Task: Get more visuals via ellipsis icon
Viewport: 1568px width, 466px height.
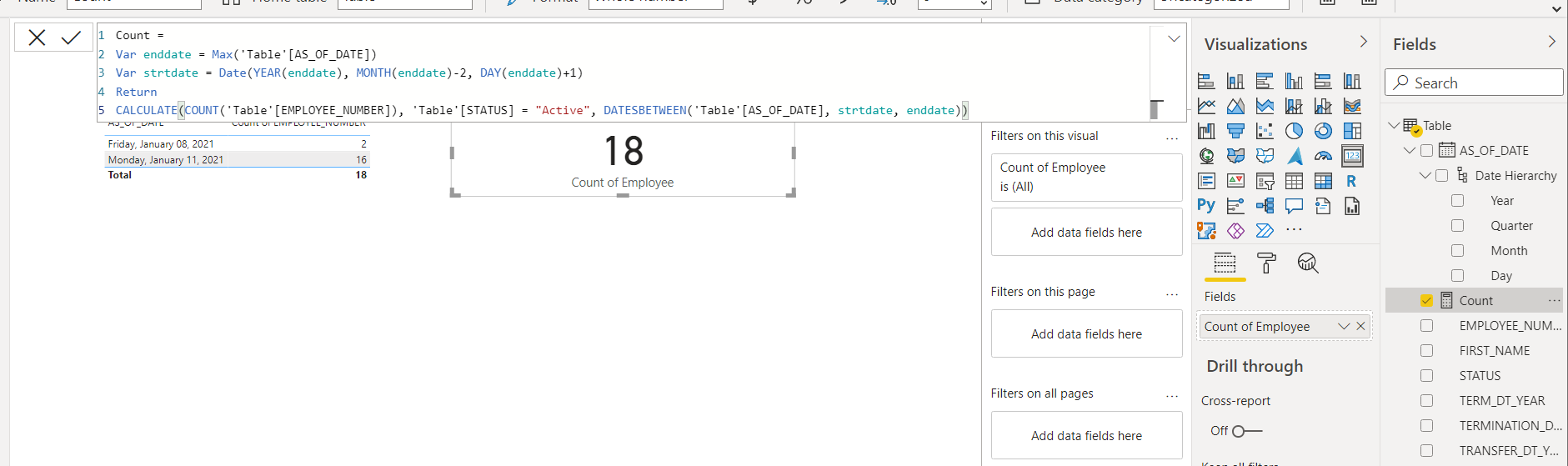Action: coord(1294,230)
